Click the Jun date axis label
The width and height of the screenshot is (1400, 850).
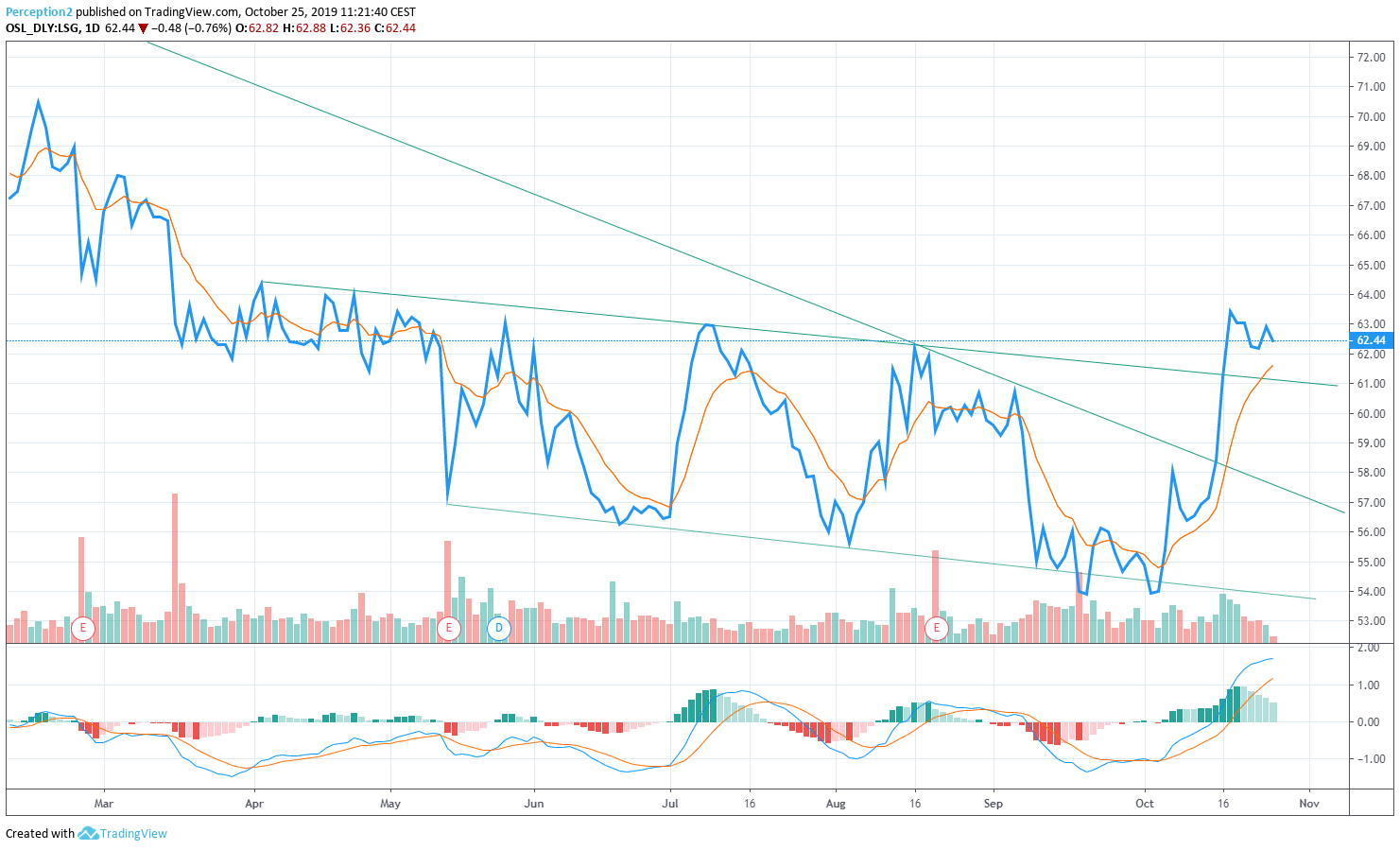[534, 804]
